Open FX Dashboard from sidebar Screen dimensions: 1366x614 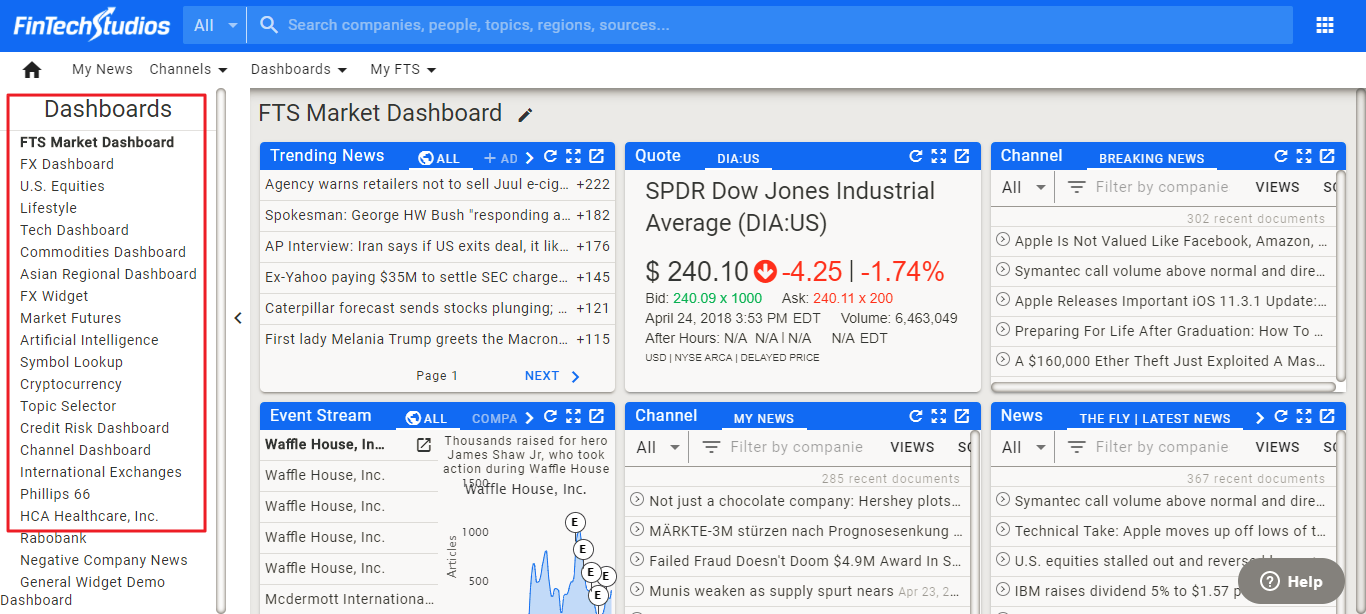coord(67,164)
